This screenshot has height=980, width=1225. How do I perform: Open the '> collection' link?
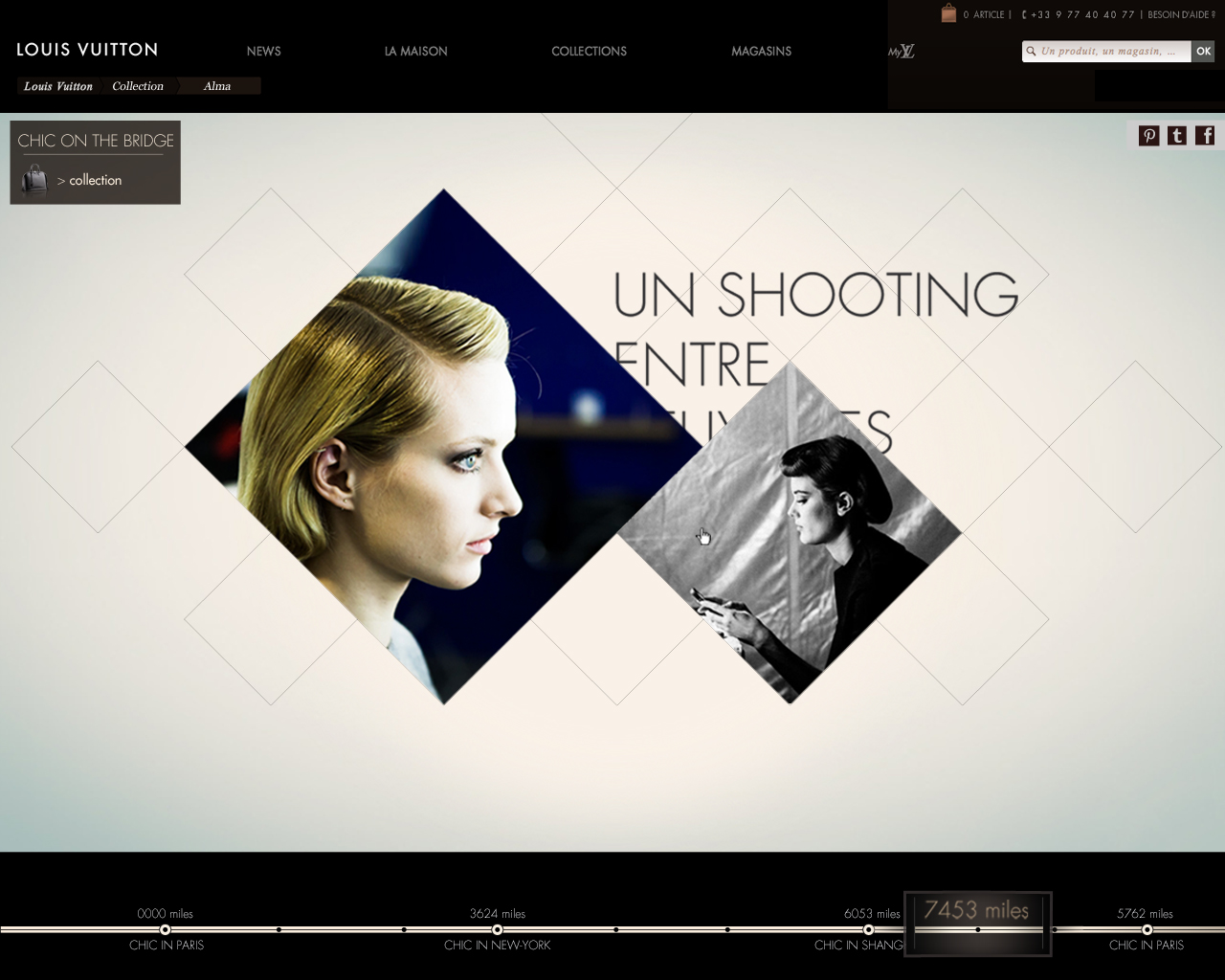click(x=94, y=181)
